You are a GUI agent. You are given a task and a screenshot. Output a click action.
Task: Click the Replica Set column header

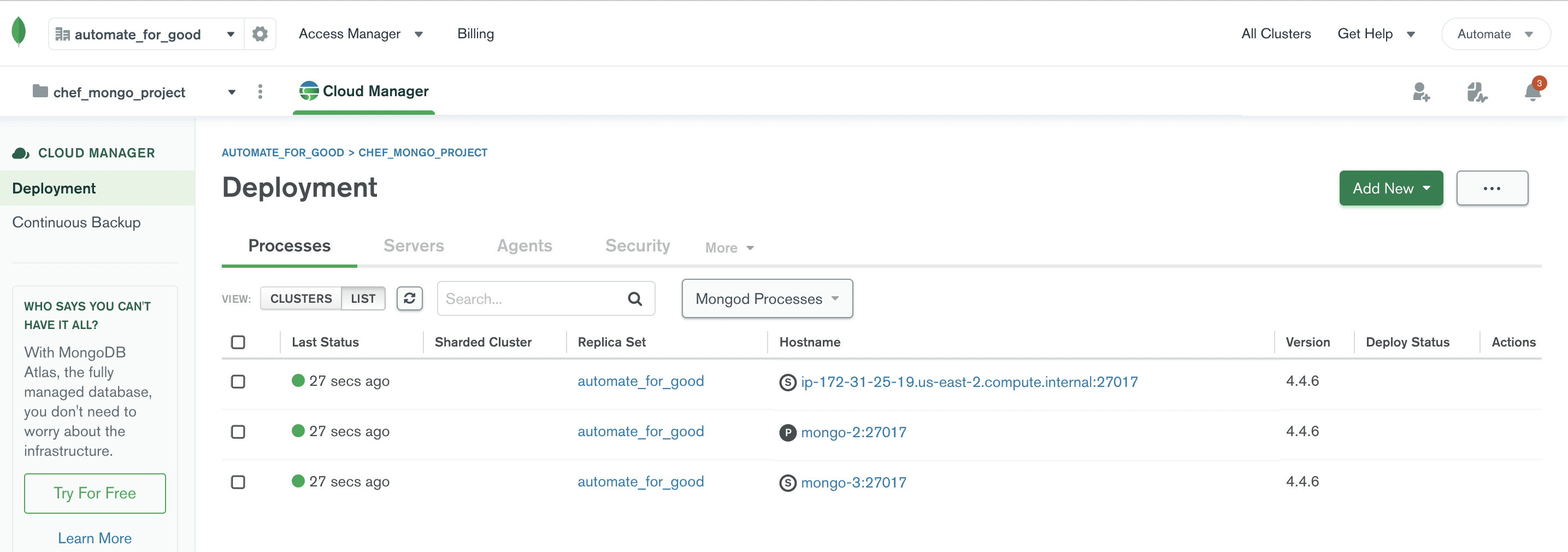pyautogui.click(x=612, y=342)
